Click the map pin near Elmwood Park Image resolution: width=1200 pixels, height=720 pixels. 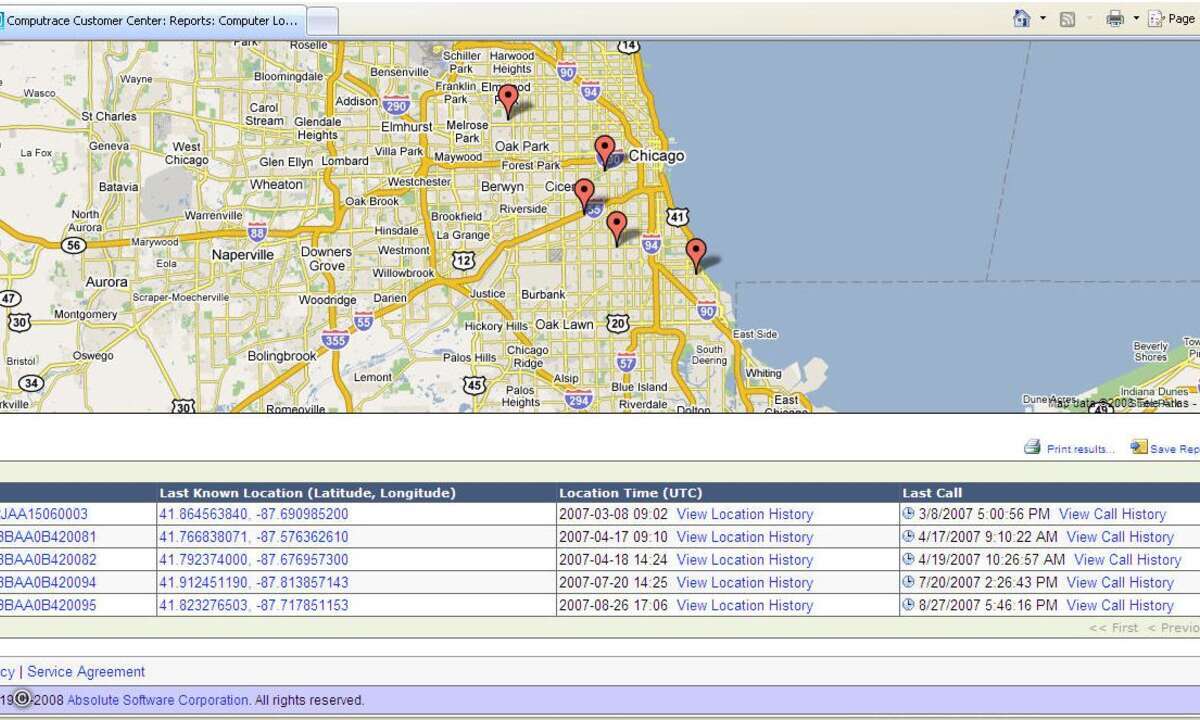[x=508, y=99]
